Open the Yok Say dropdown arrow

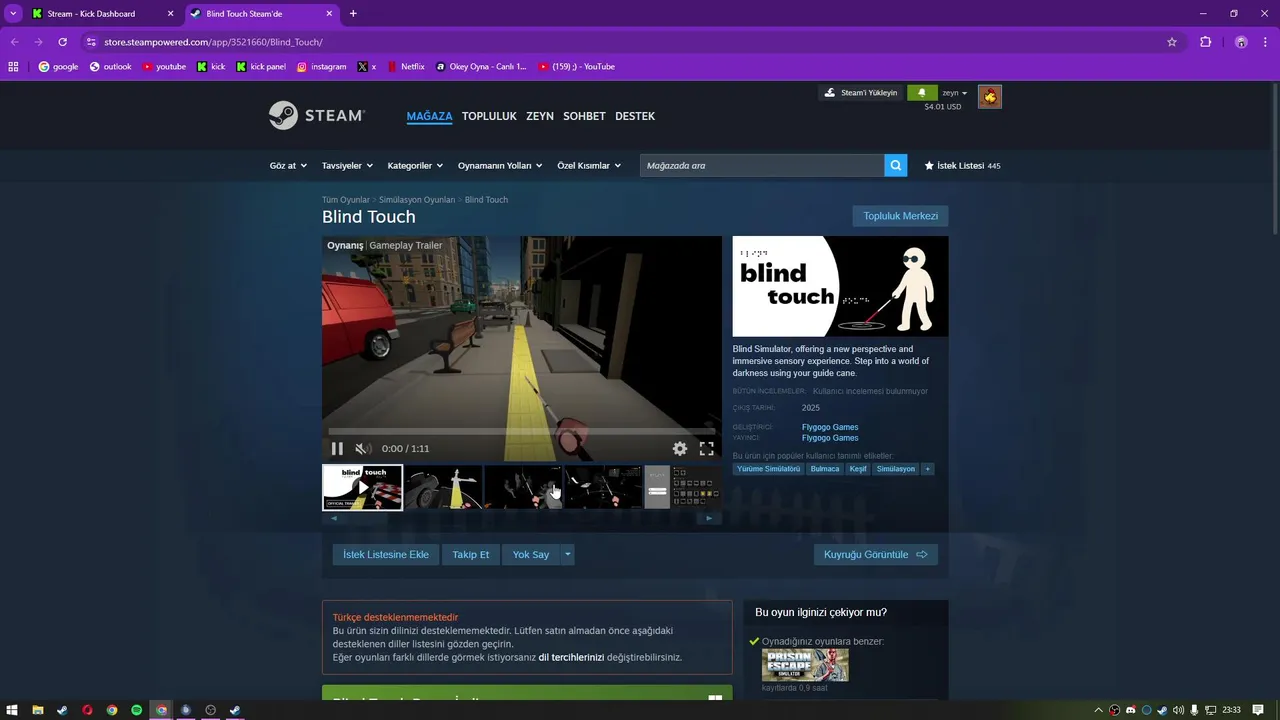pyautogui.click(x=568, y=554)
